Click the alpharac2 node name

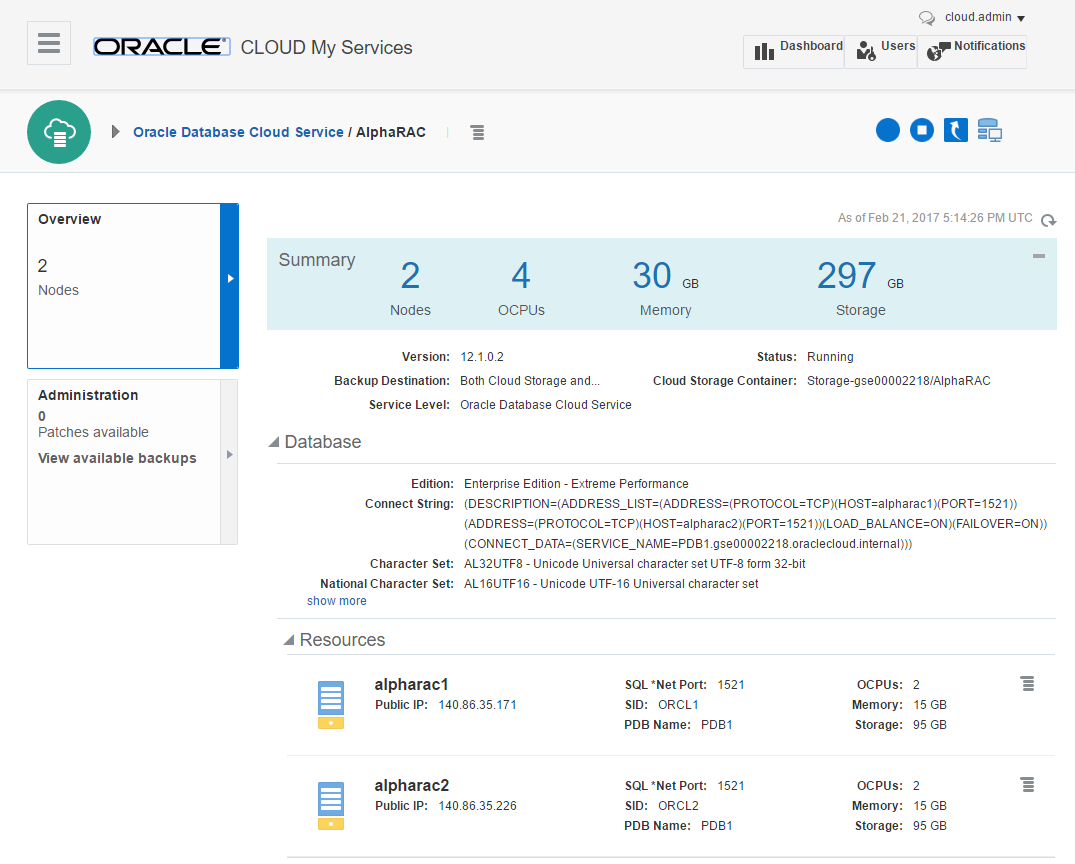click(x=411, y=785)
